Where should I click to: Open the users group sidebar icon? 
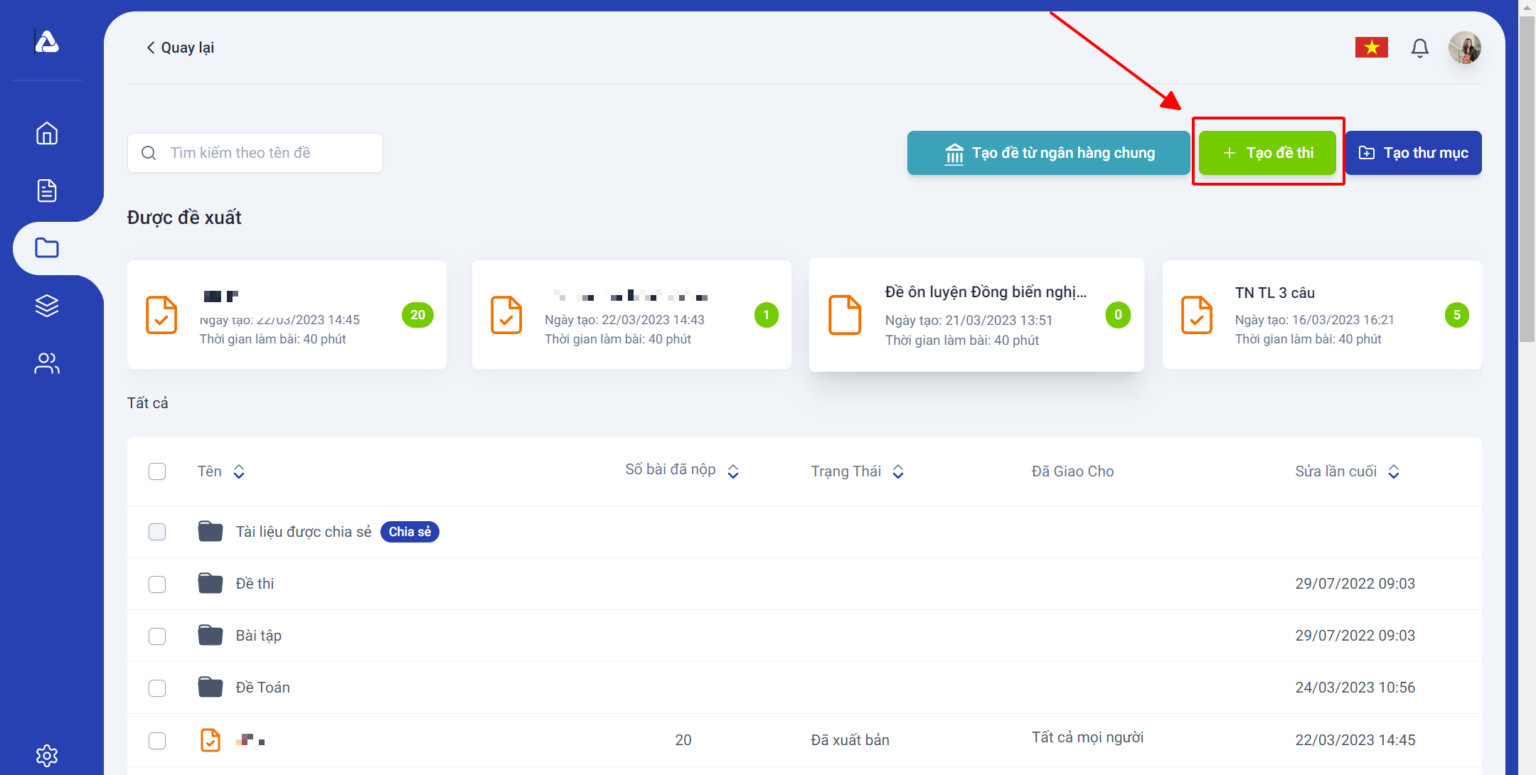pos(47,363)
